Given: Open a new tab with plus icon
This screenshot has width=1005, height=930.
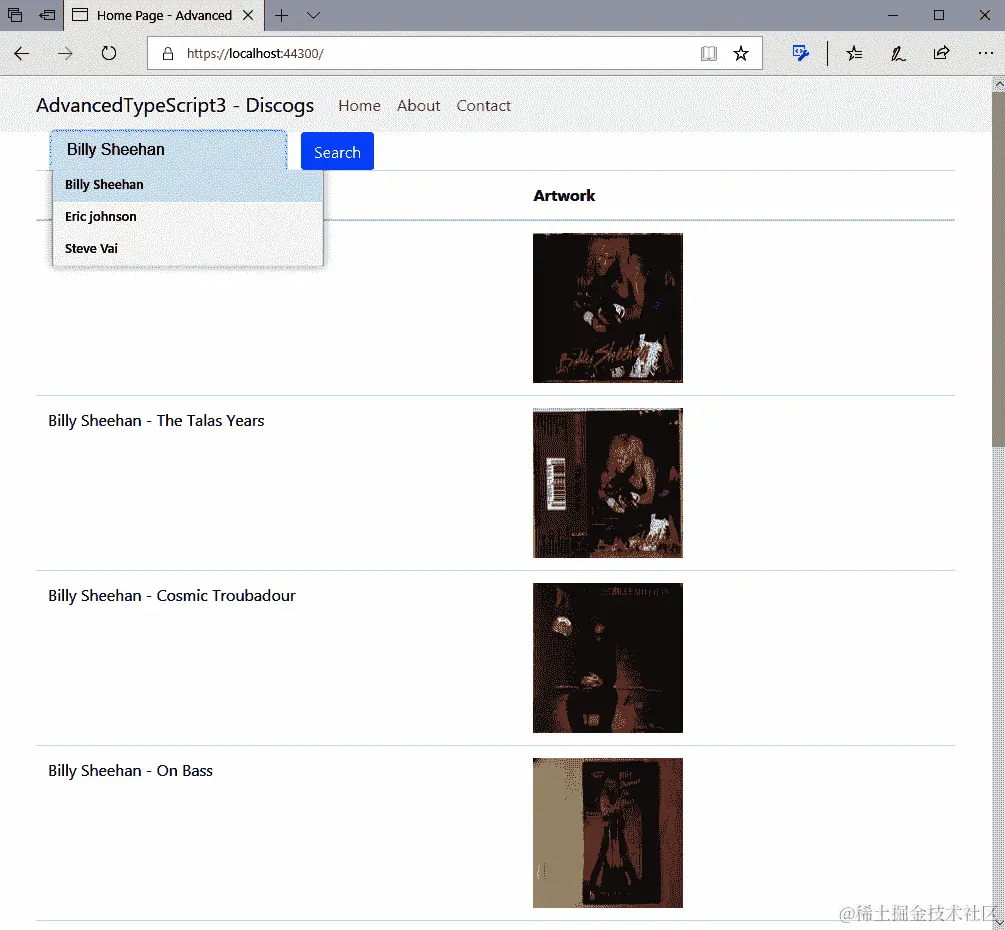Looking at the screenshot, I should coord(281,15).
